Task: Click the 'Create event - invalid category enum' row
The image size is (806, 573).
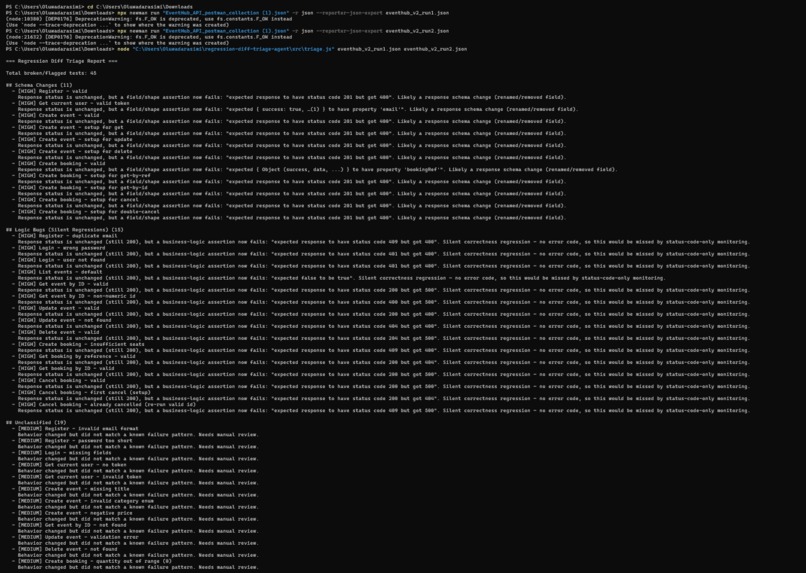Action: [83, 501]
